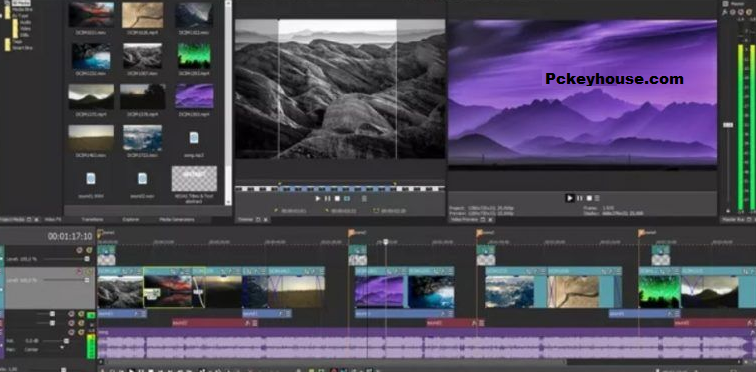The image size is (756, 372).
Task: Solo the top video track
Action: pyautogui.click(x=89, y=250)
